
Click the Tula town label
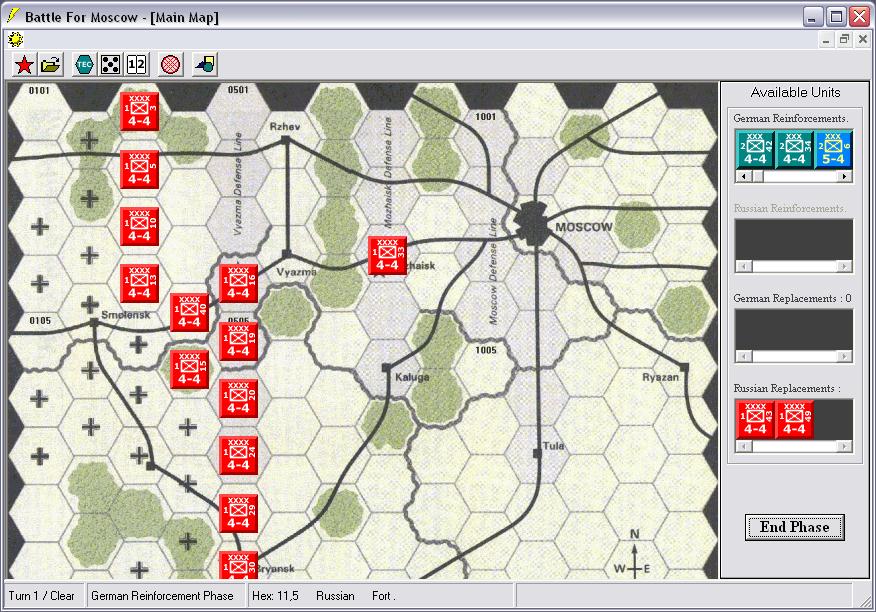coord(554,446)
